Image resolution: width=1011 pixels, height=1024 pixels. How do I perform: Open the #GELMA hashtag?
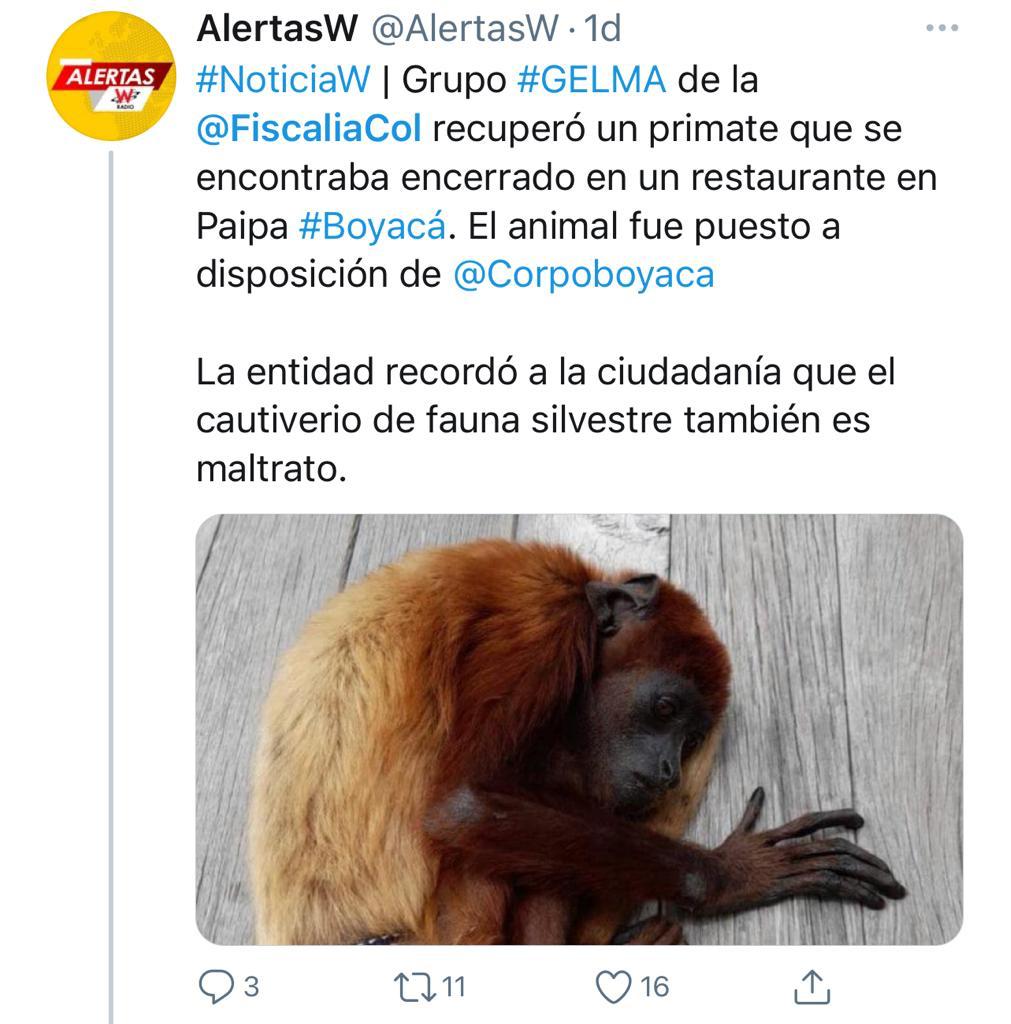pyautogui.click(x=592, y=80)
